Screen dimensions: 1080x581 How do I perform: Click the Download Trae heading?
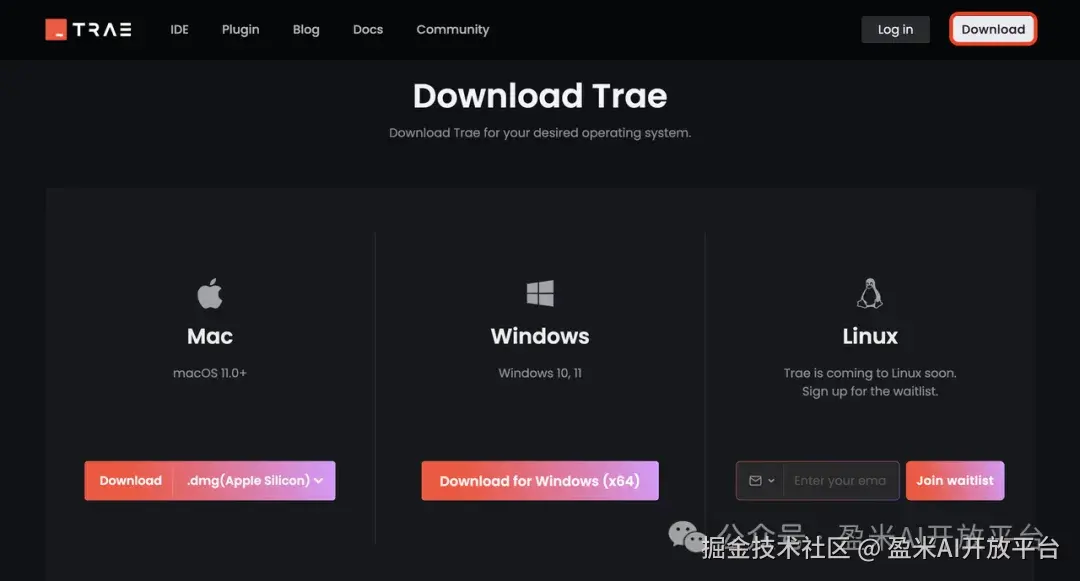pos(540,96)
